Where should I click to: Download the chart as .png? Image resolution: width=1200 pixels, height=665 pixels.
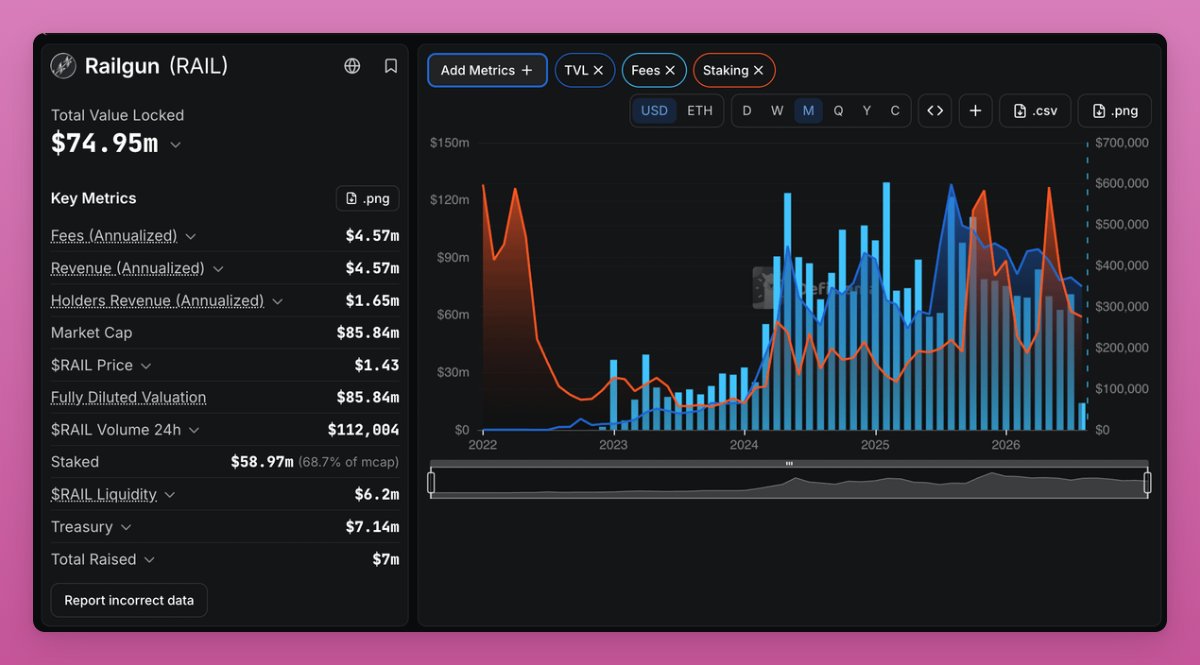pyautogui.click(x=1115, y=111)
